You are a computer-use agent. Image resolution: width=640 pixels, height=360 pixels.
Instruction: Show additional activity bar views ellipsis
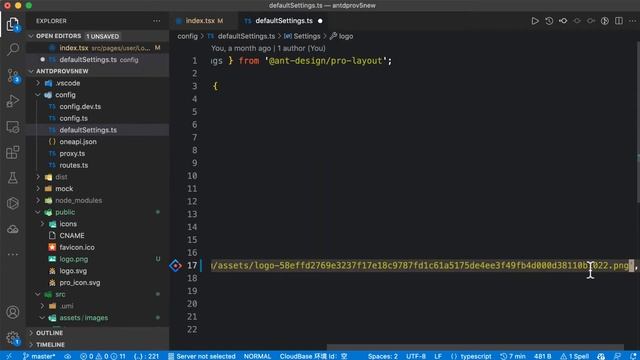[13, 254]
